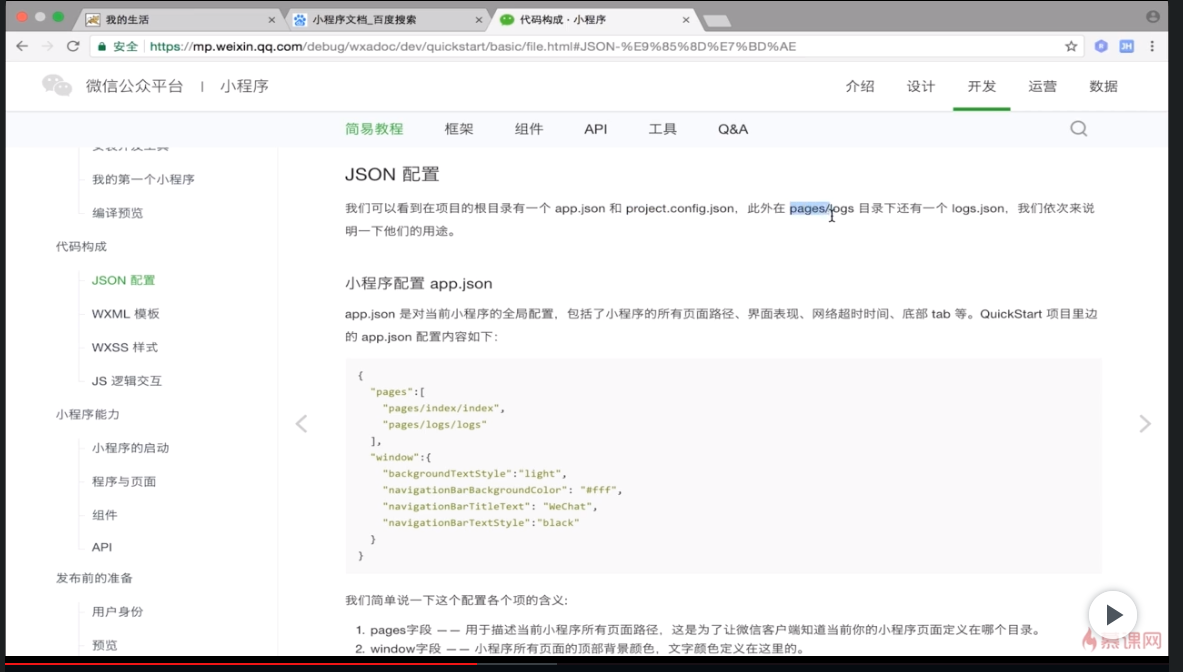Click the 小程序配置 app.json heading
This screenshot has height=672, width=1183.
coord(418,284)
